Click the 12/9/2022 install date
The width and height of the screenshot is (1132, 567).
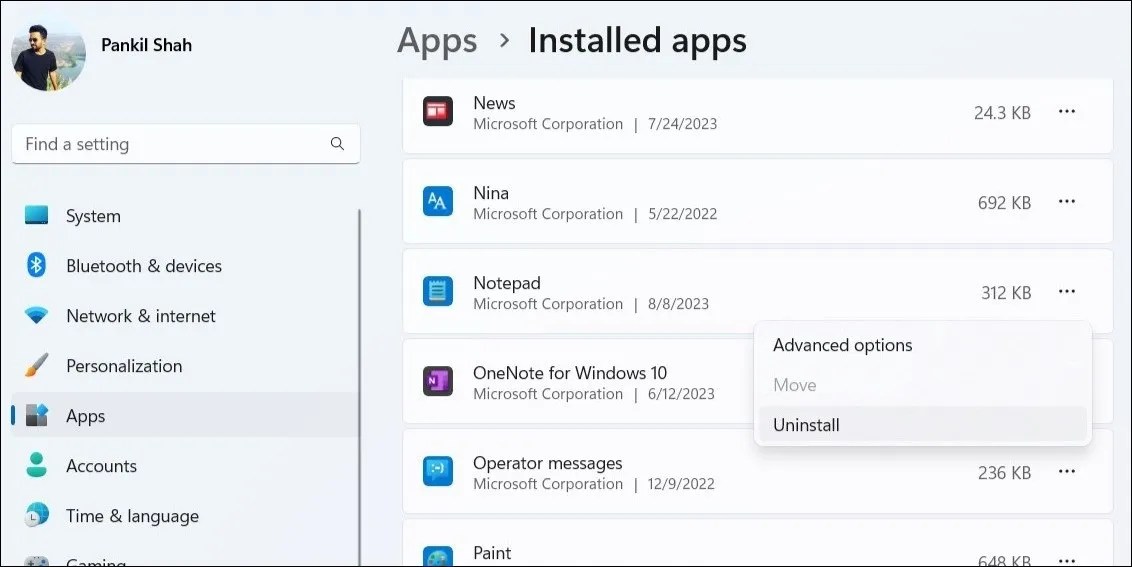click(x=681, y=484)
